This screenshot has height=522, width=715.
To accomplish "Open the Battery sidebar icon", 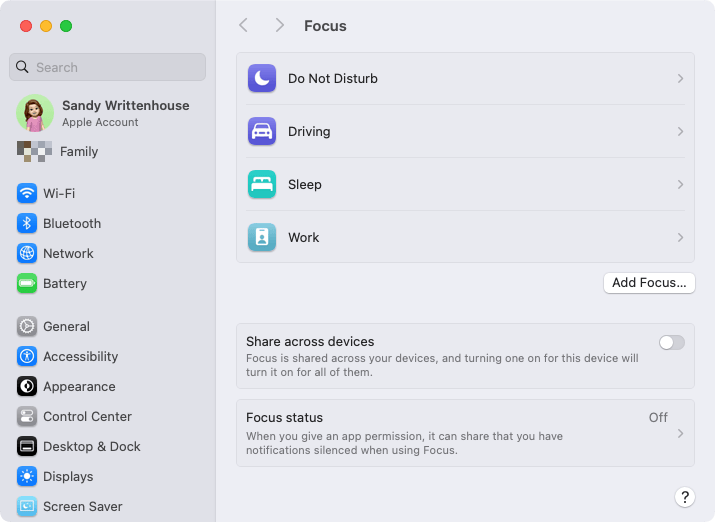I will click(x=27, y=284).
